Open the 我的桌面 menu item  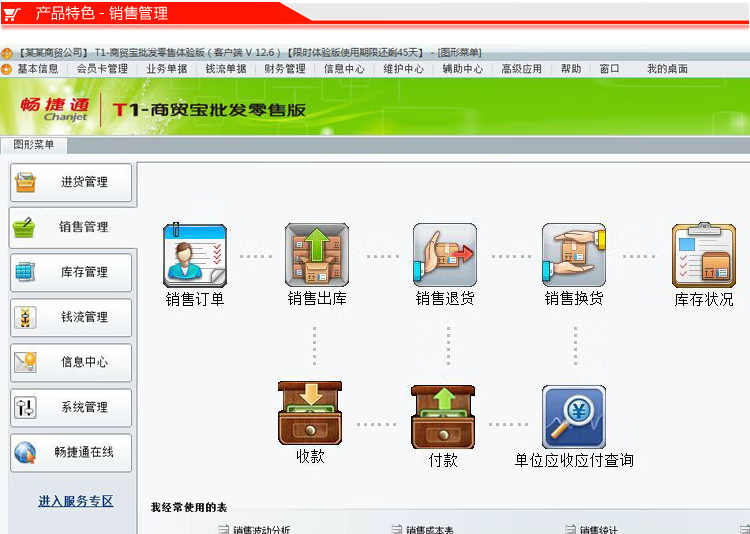click(x=667, y=69)
